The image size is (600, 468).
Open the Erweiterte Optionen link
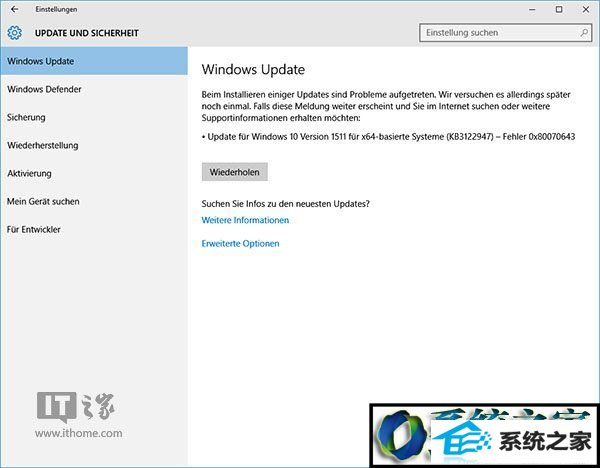tap(240, 243)
